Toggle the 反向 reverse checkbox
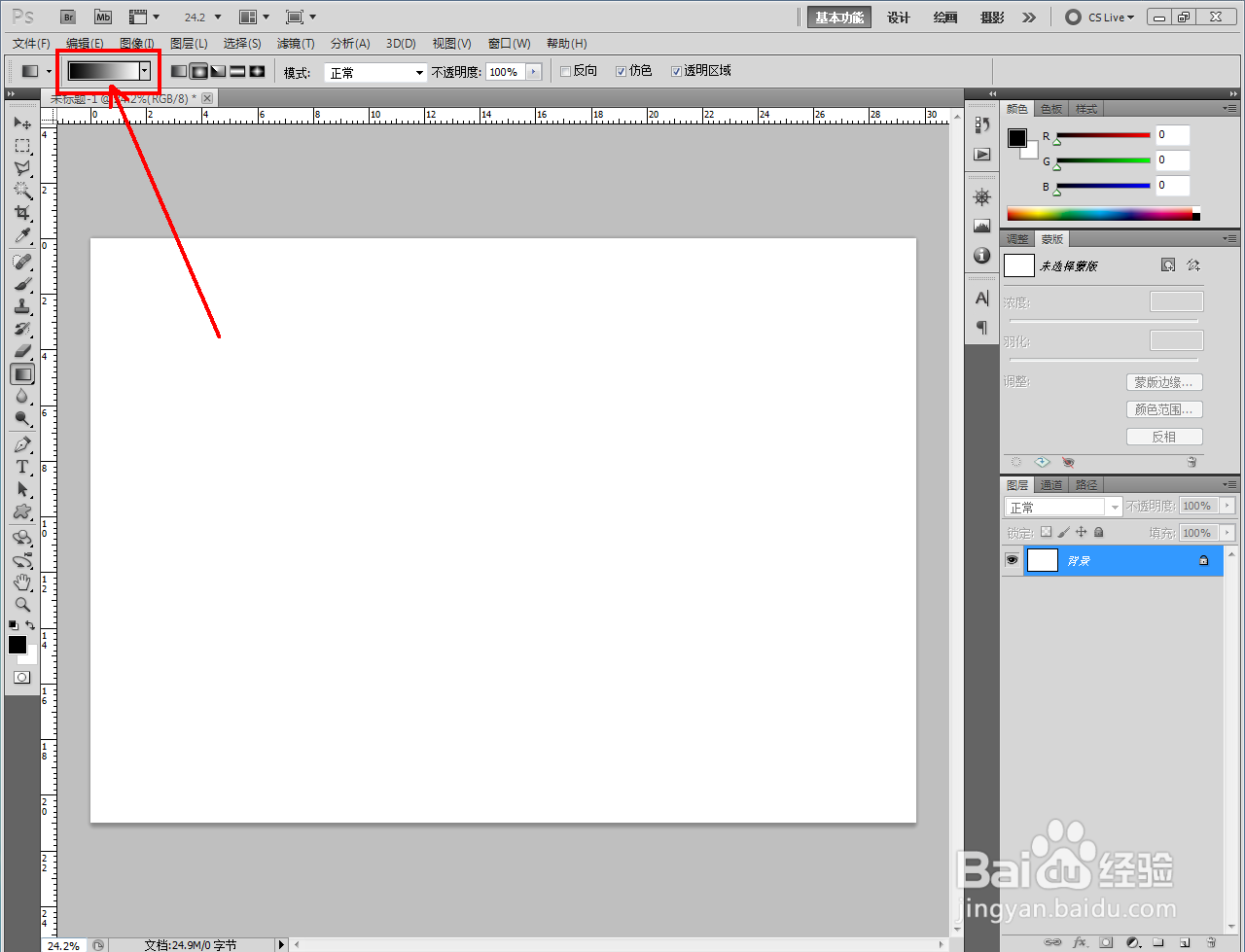The image size is (1245, 952). (x=565, y=71)
